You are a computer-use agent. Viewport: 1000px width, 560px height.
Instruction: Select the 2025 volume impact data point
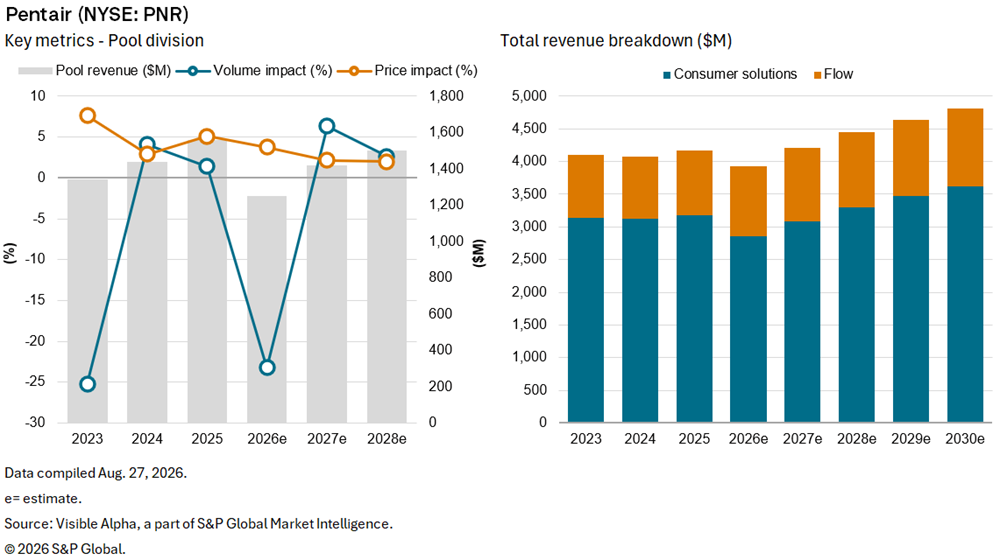[x=207, y=166]
